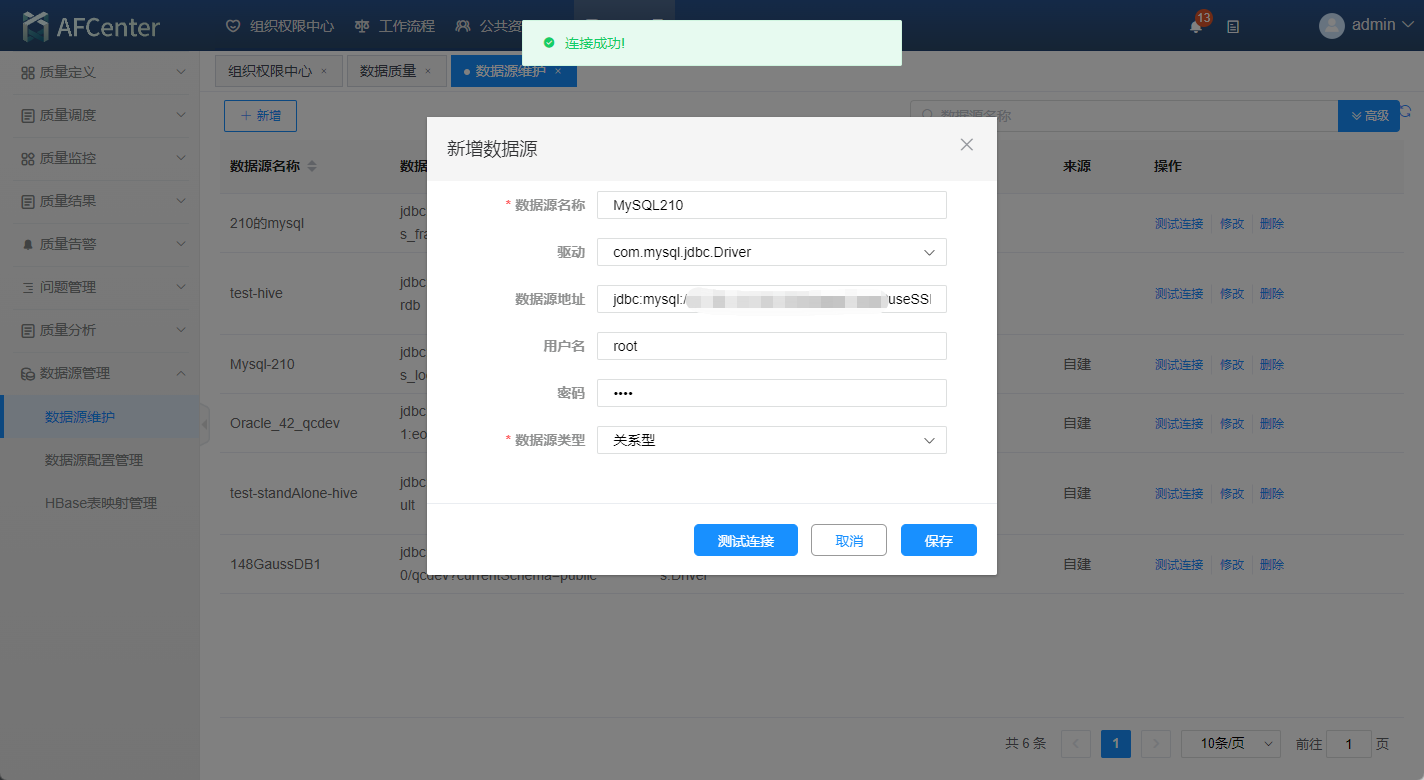
Task: Click the 删除 link for Oracle_42_qcdev
Action: click(x=1271, y=423)
